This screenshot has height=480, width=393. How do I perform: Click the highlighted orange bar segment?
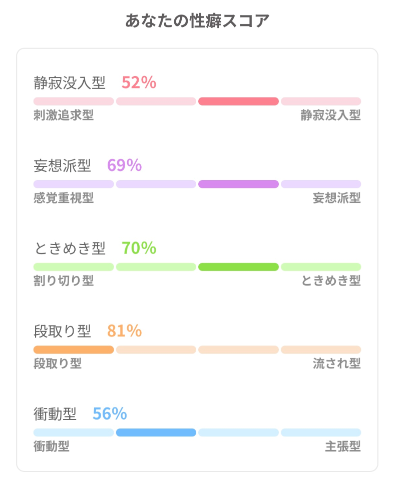pyautogui.click(x=73, y=350)
